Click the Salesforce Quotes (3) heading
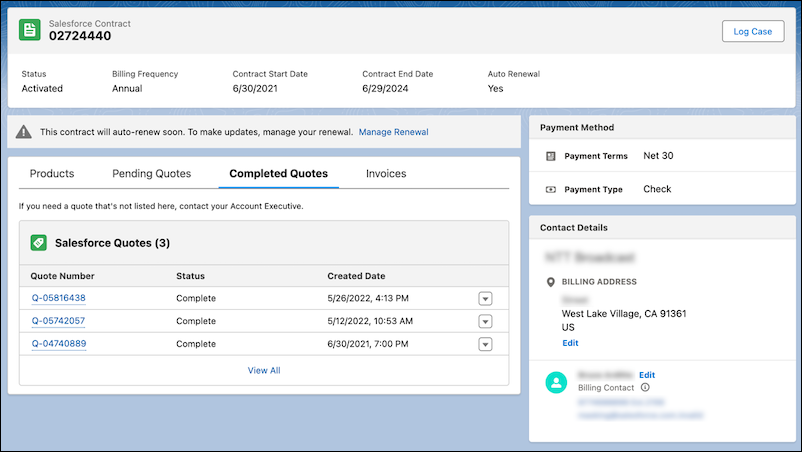802x452 pixels. click(x=113, y=243)
